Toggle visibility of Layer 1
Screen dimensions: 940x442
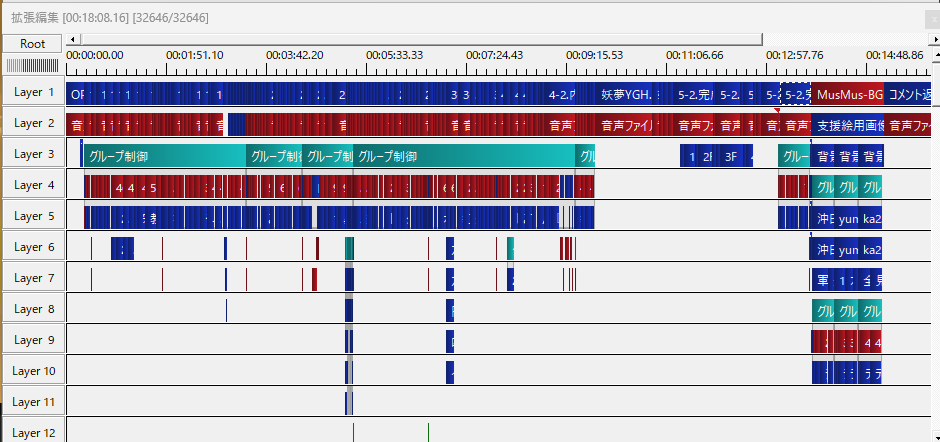33,92
